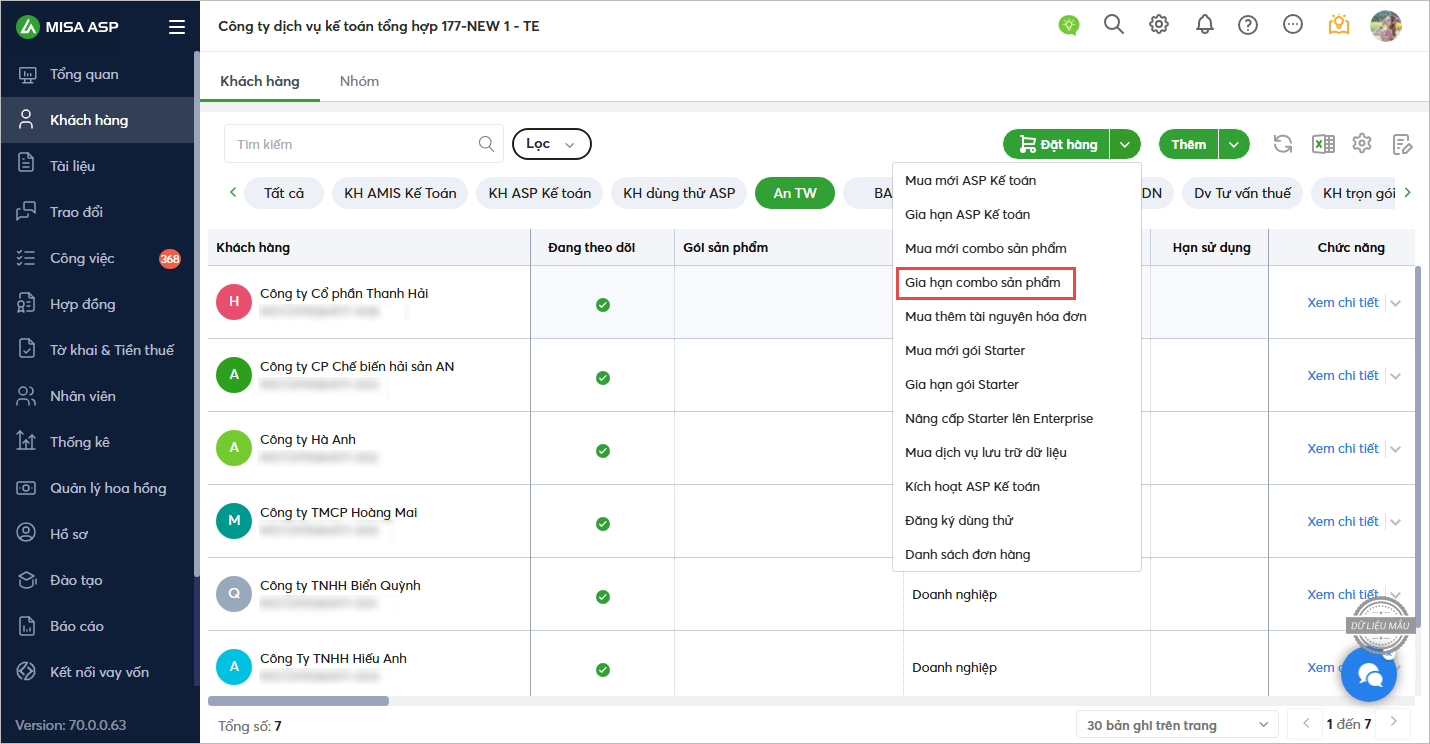Click the Hồ sơ profile icon
Image resolution: width=1430 pixels, height=744 pixels.
click(x=27, y=534)
